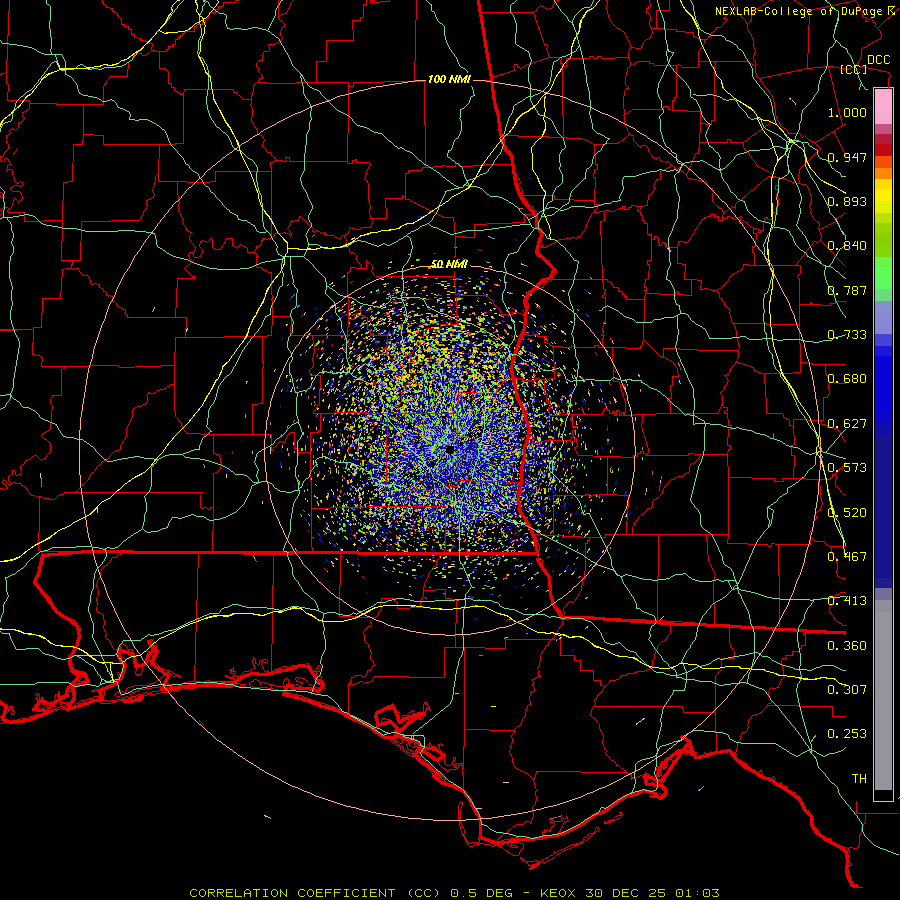Click the radar site center dot
This screenshot has height=900, width=900.
450,449
